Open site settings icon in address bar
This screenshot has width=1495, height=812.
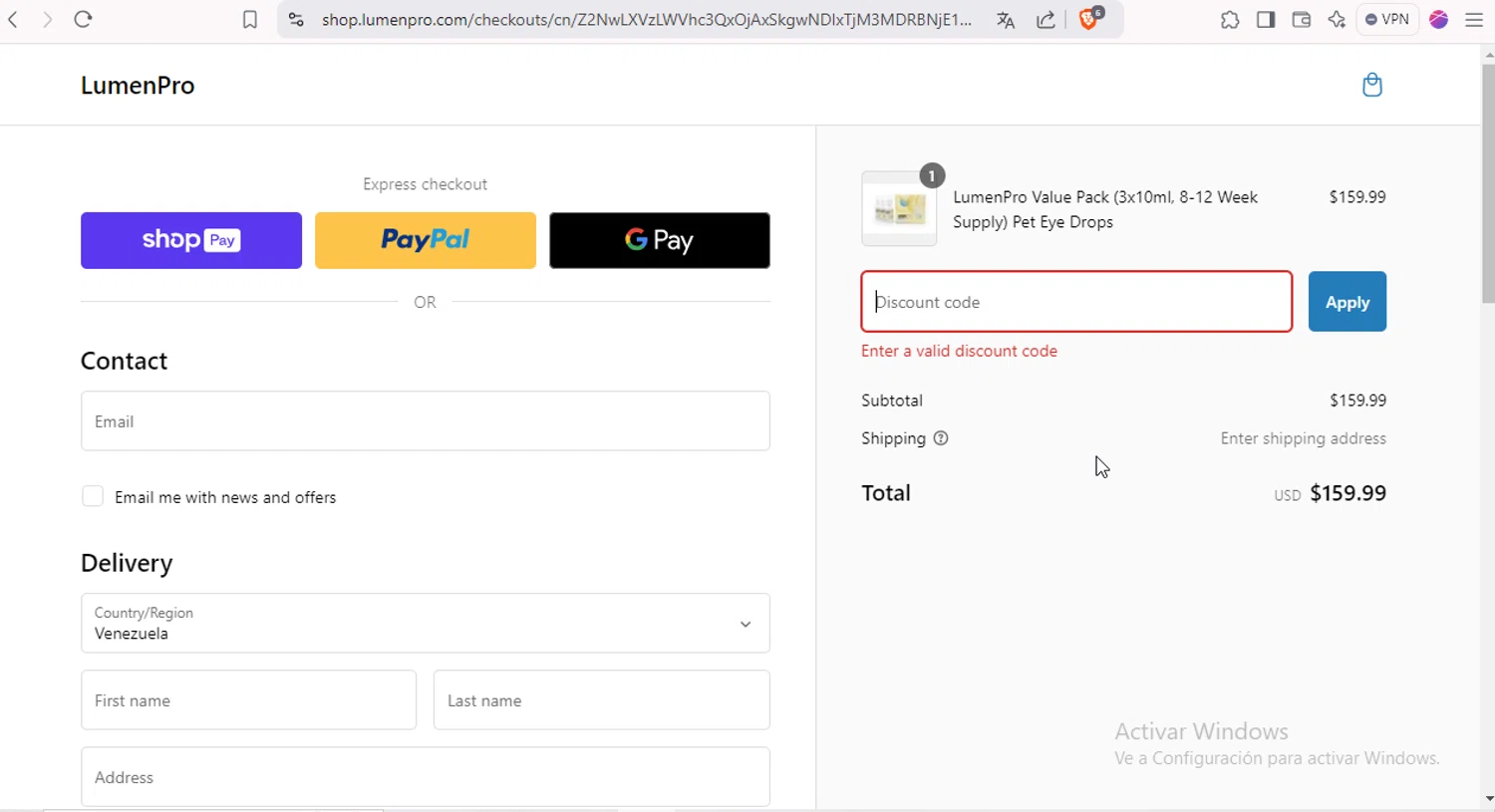pyautogui.click(x=296, y=20)
